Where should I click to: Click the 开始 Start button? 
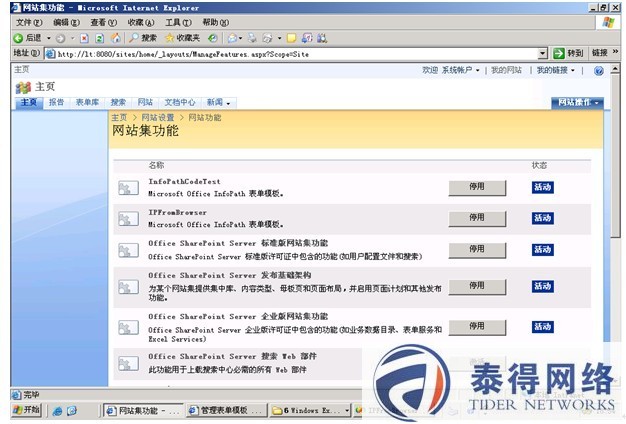click(x=26, y=410)
